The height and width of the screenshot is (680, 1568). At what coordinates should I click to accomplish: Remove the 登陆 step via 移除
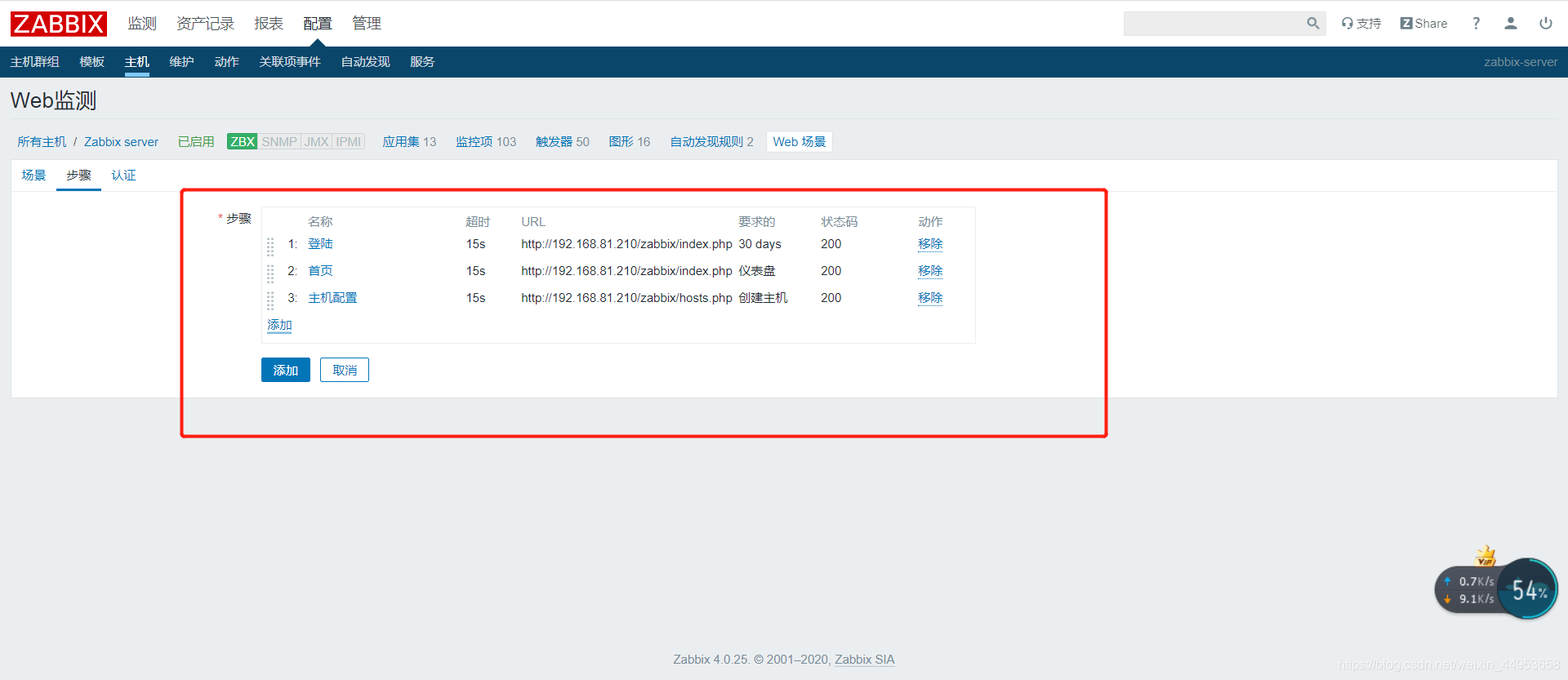(x=930, y=244)
